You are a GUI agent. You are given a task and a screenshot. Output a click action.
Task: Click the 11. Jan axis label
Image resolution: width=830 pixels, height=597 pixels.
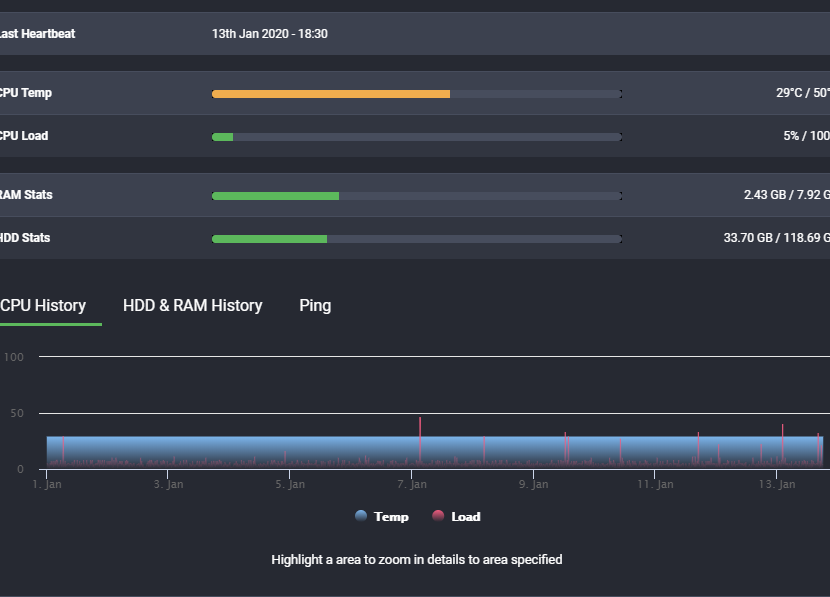point(655,484)
